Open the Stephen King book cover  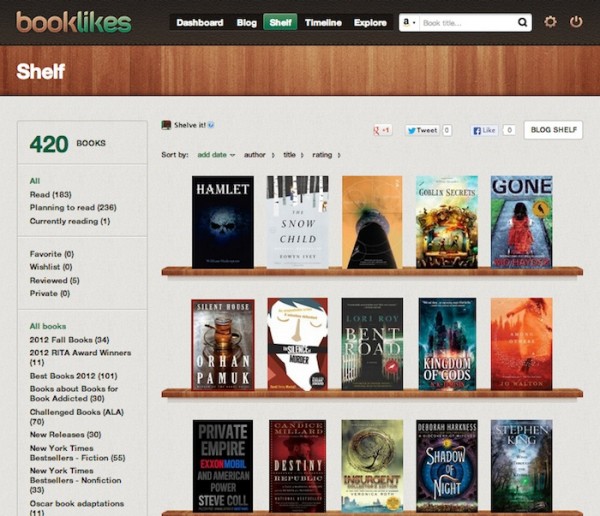tap(522, 466)
